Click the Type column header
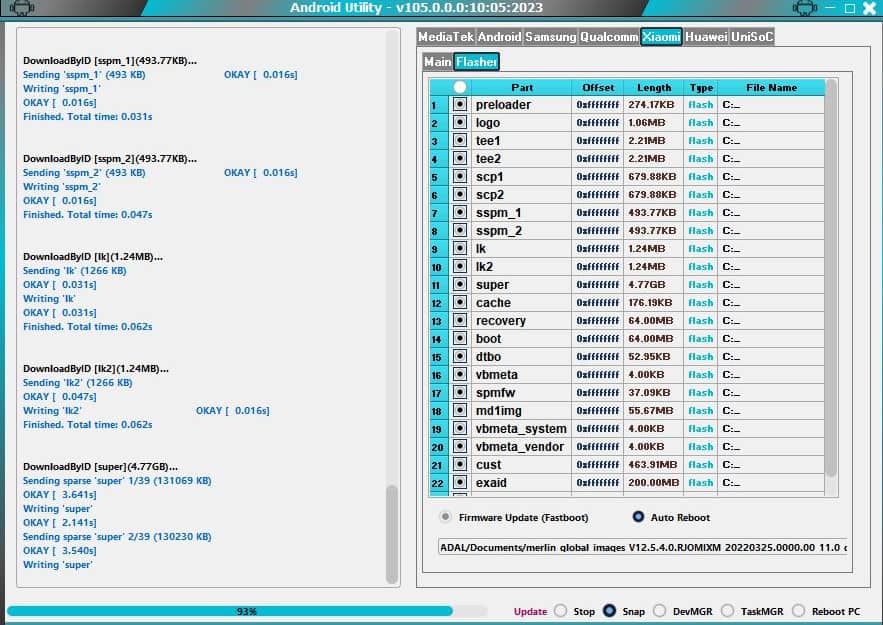 701,87
